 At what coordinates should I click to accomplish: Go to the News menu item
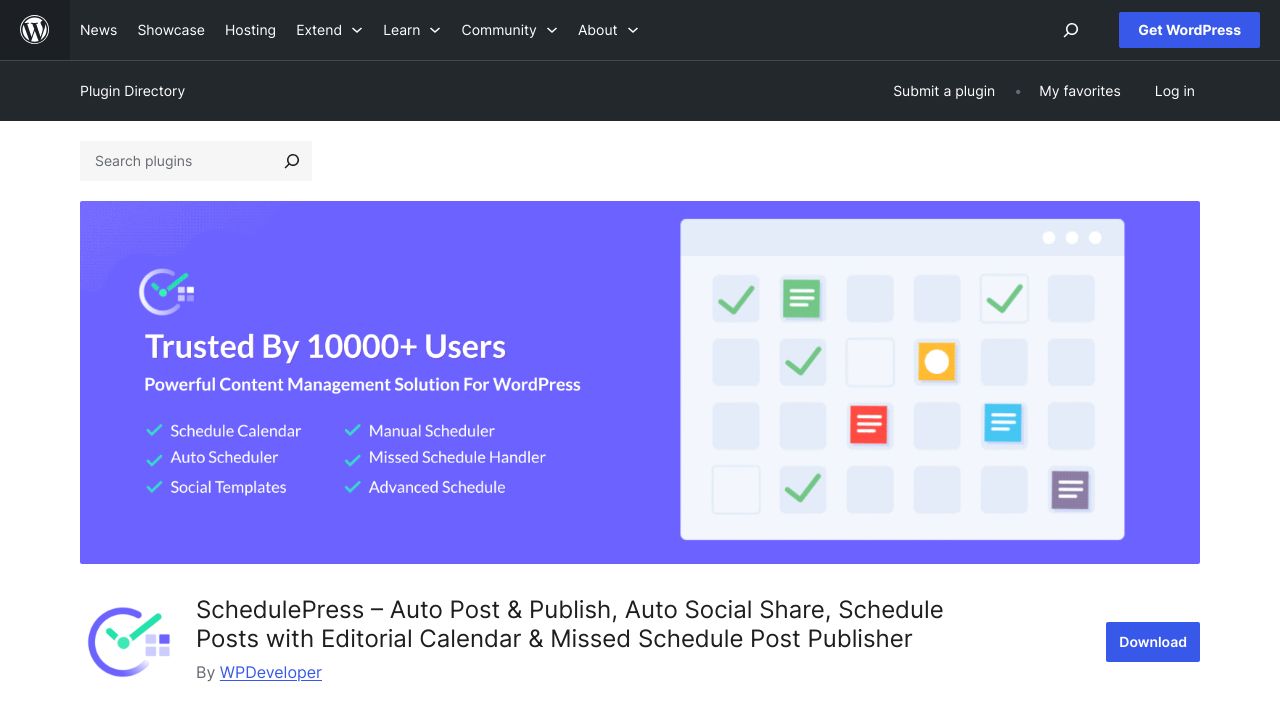click(x=98, y=30)
